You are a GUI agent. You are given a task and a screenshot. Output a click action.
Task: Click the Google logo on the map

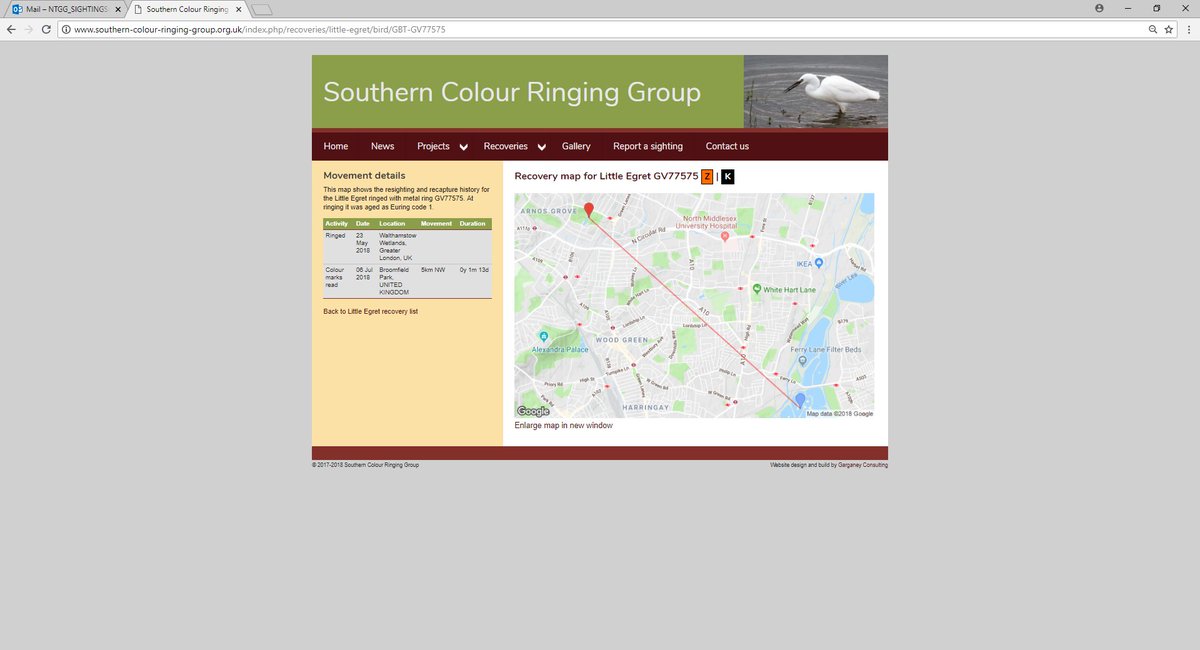pyautogui.click(x=533, y=411)
